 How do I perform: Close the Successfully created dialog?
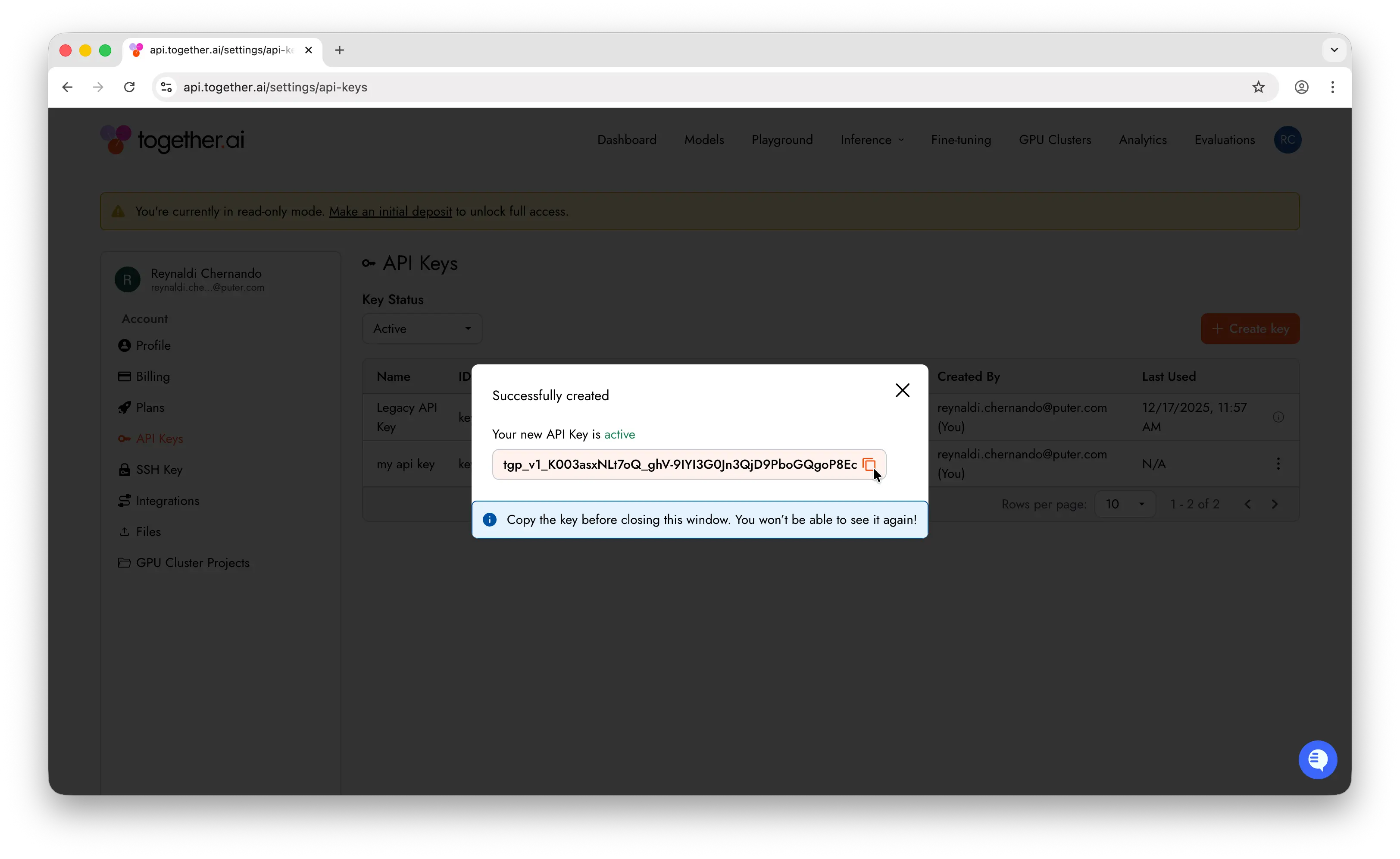(902, 390)
